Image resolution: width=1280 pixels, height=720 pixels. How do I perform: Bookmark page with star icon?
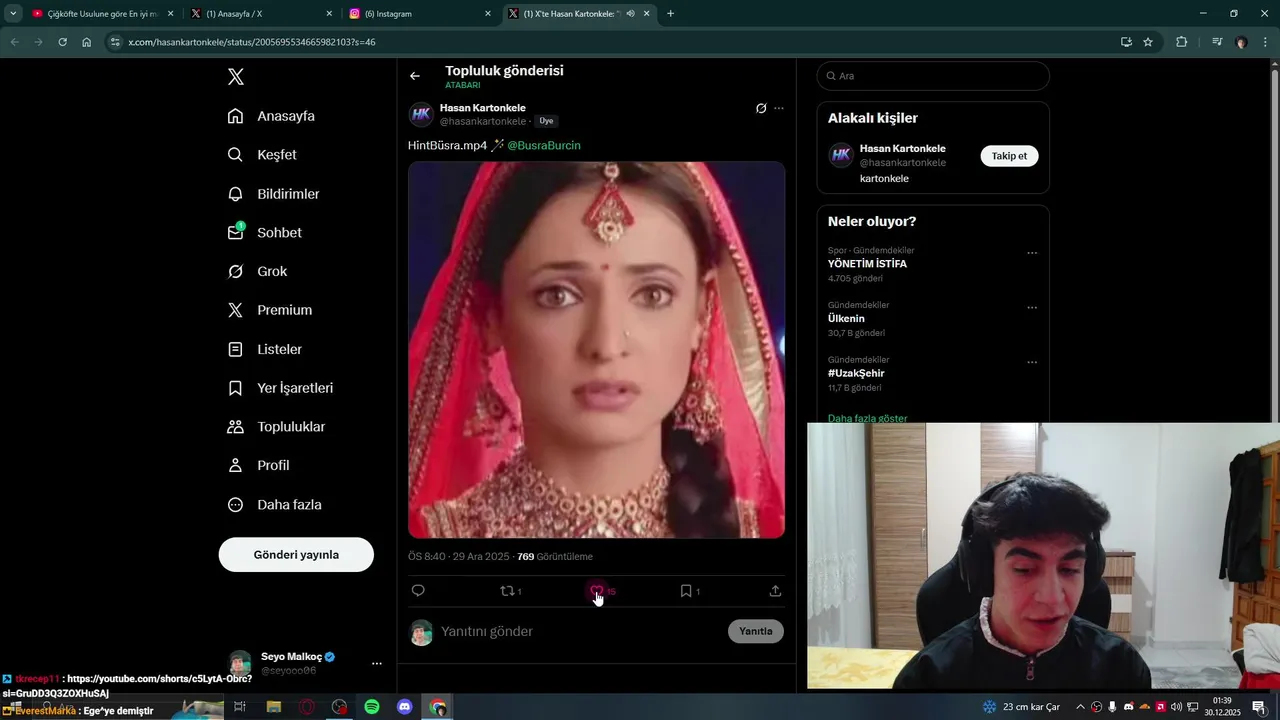point(1148,42)
